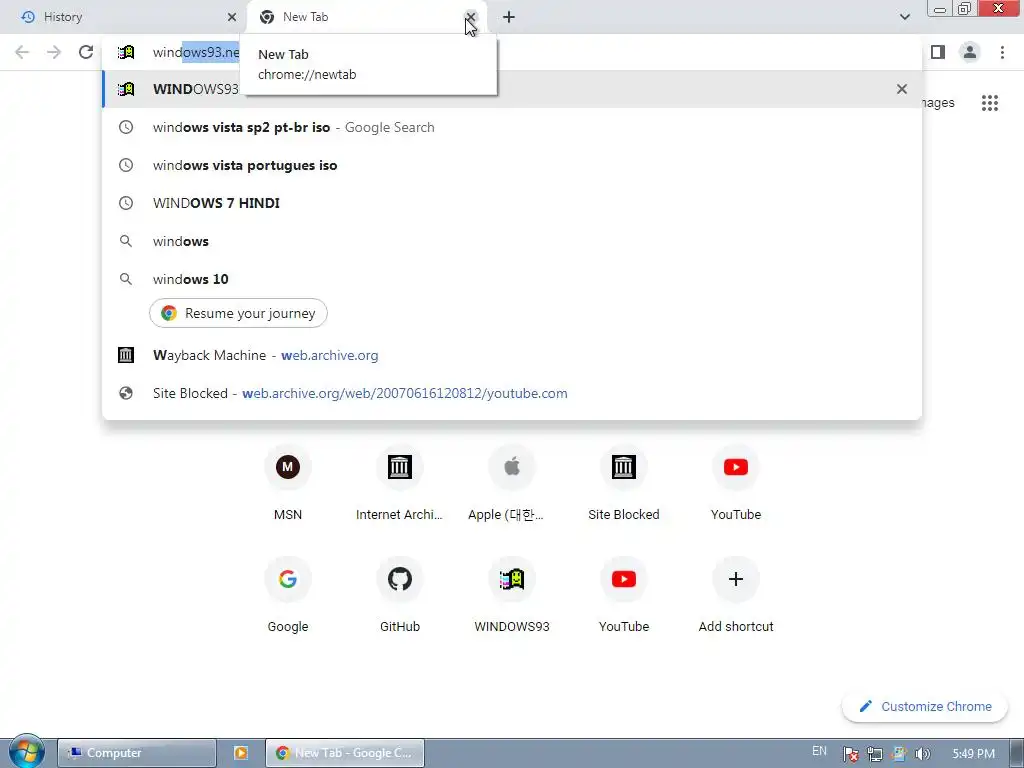Select 'windows vista portugues iso' suggestion
The width and height of the screenshot is (1024, 768).
click(x=512, y=165)
